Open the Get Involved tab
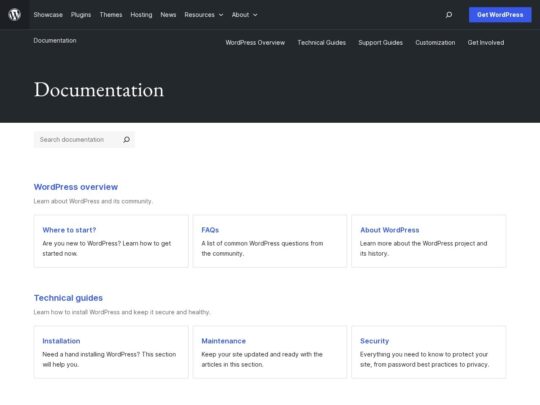The width and height of the screenshot is (540, 405). click(486, 43)
